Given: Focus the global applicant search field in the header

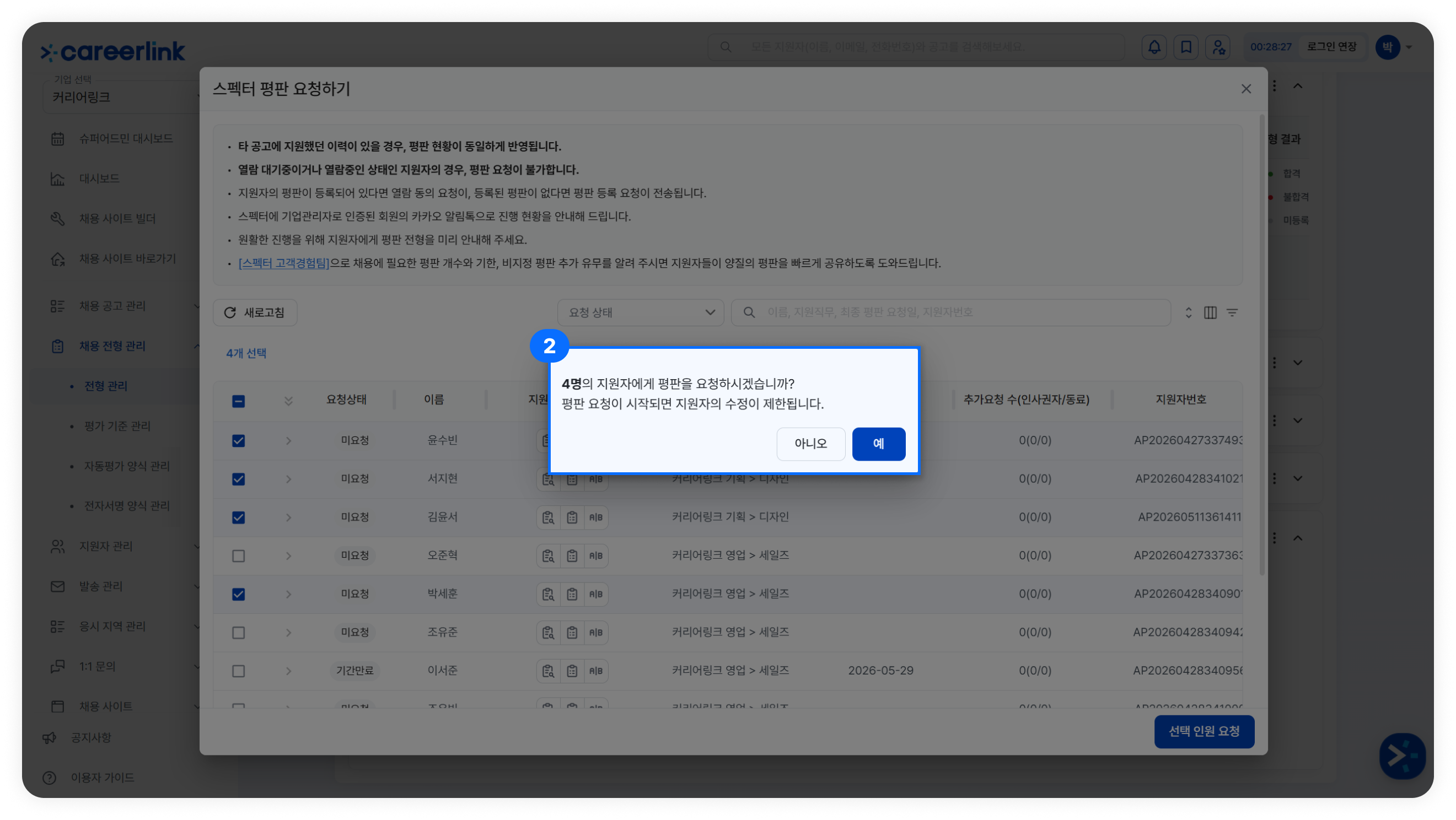Looking at the screenshot, I should pos(916,47).
